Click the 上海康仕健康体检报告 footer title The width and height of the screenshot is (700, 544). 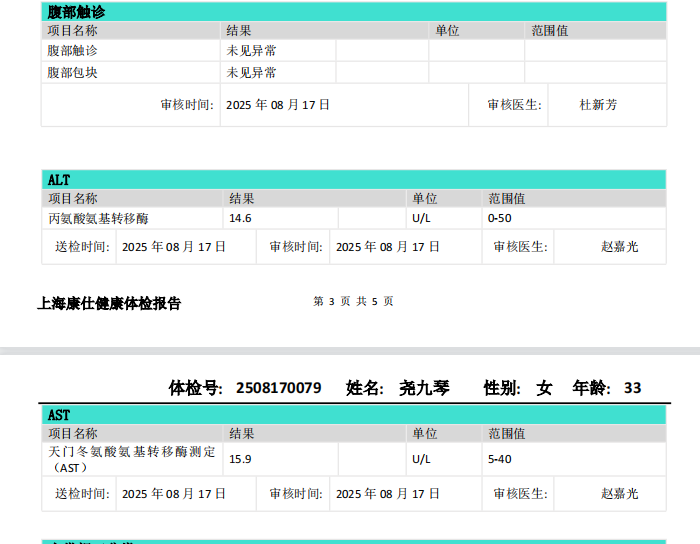(x=109, y=303)
